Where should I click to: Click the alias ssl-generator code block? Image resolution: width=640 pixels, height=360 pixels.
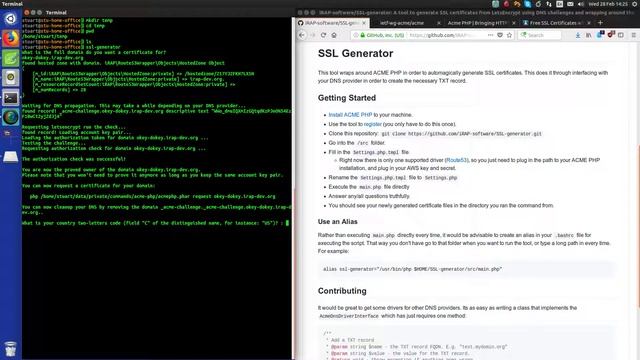click(465, 269)
